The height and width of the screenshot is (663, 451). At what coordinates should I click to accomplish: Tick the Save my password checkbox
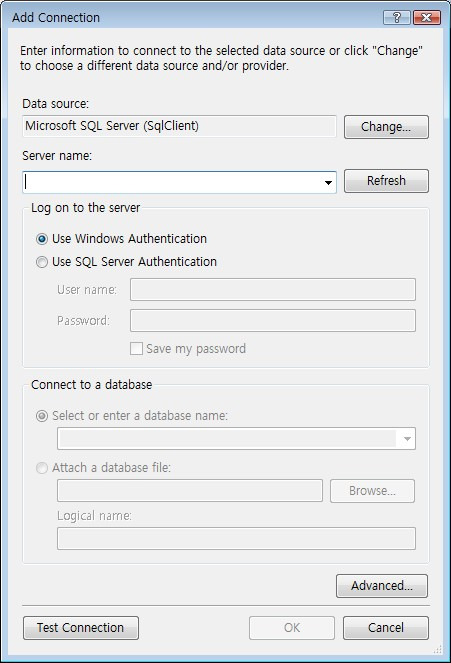pos(136,349)
